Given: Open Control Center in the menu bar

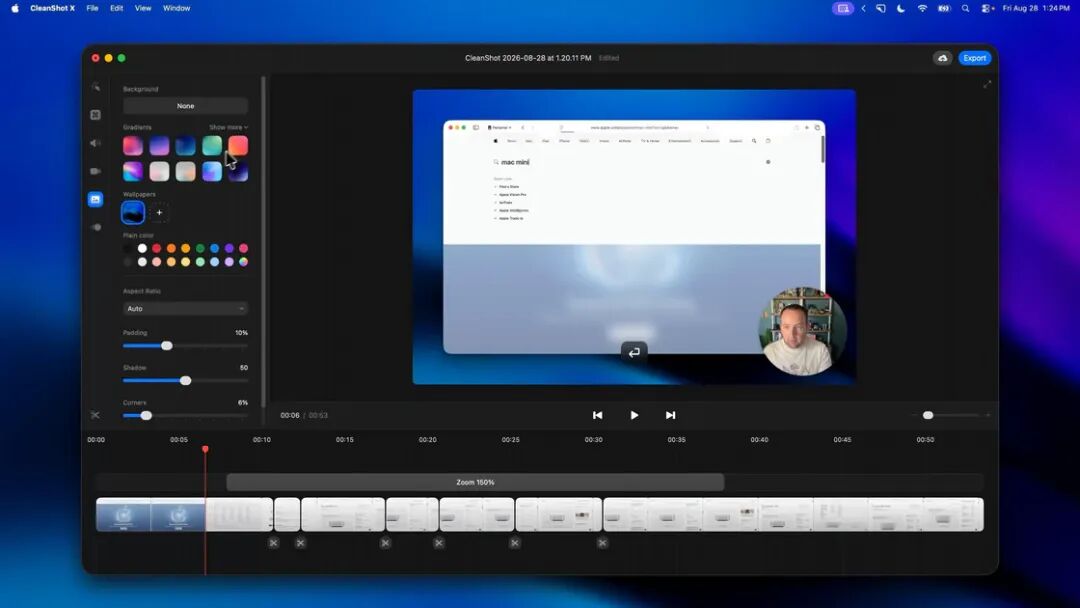Looking at the screenshot, I should (987, 8).
